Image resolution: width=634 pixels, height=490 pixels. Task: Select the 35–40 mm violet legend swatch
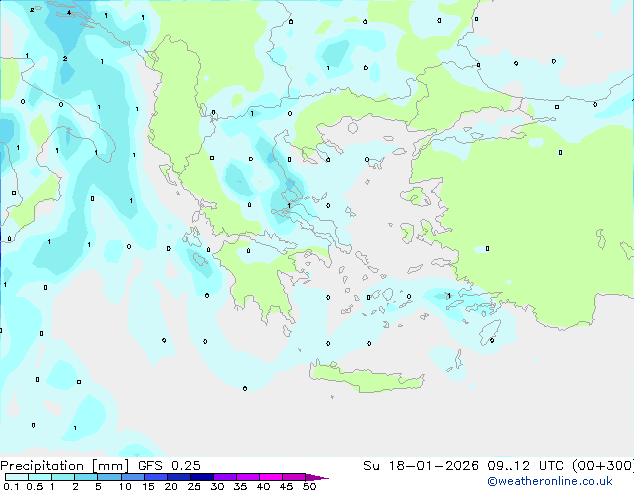248,477
